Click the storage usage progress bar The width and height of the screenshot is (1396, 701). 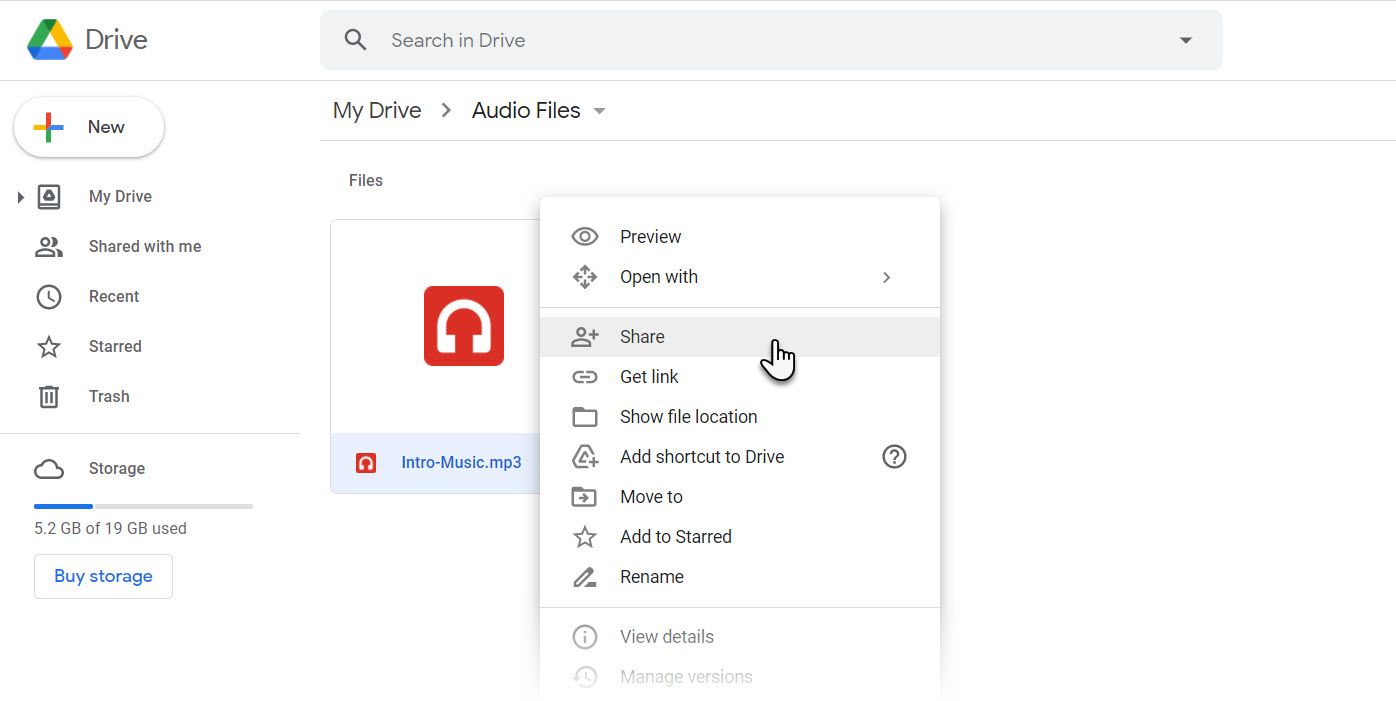pos(142,506)
